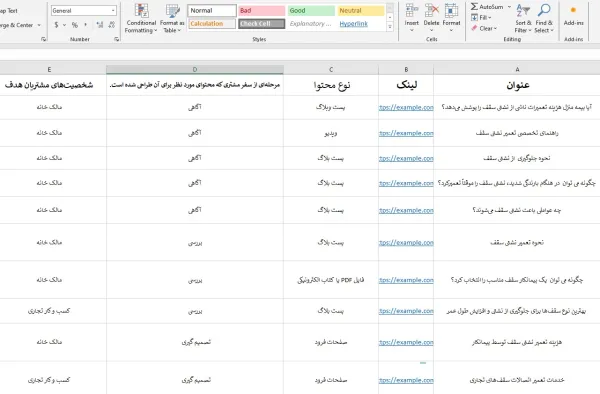Select column C header
Image resolution: width=600 pixels, height=394 pixels.
click(331, 70)
